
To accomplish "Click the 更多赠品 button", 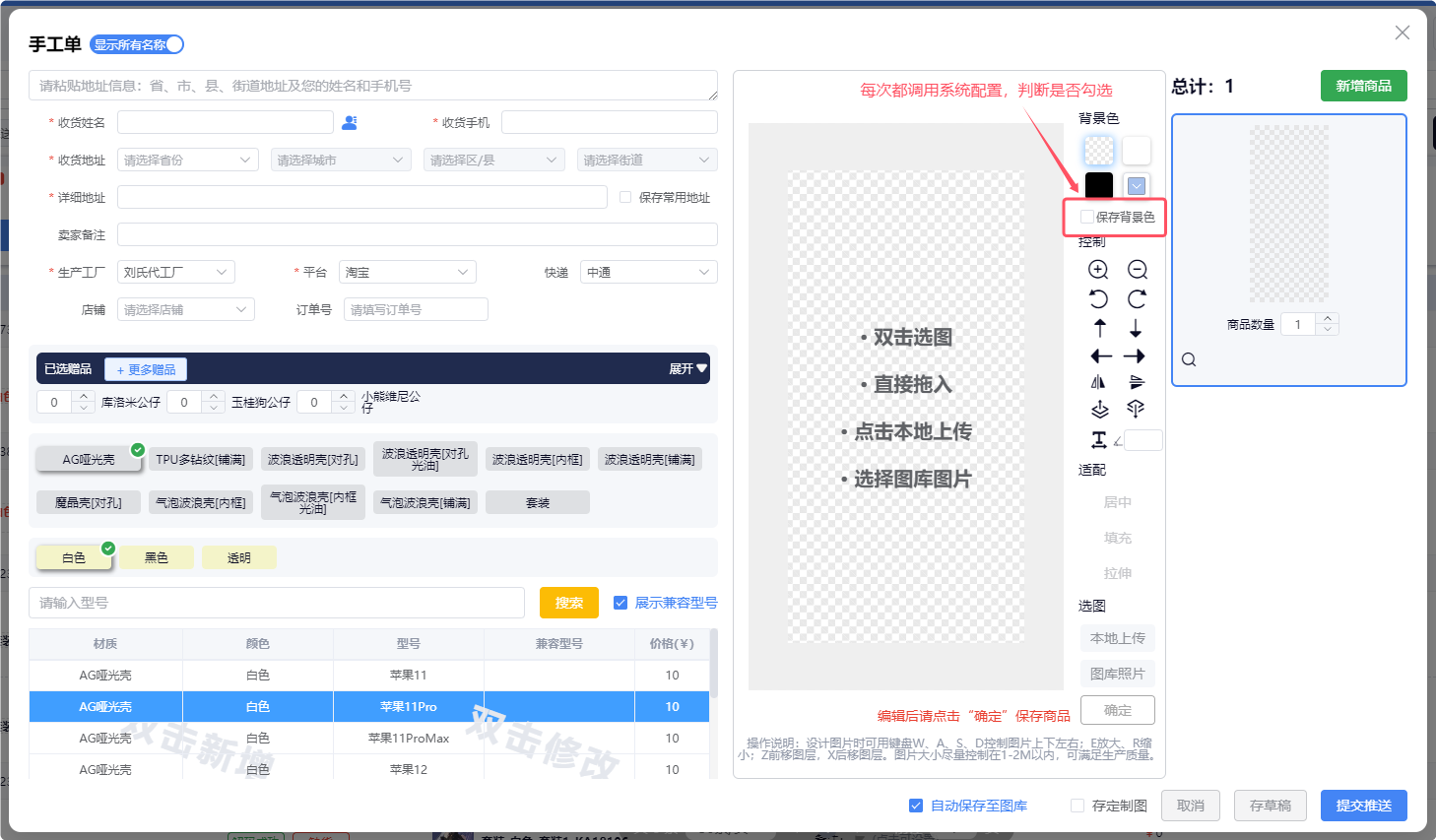I will (x=146, y=369).
